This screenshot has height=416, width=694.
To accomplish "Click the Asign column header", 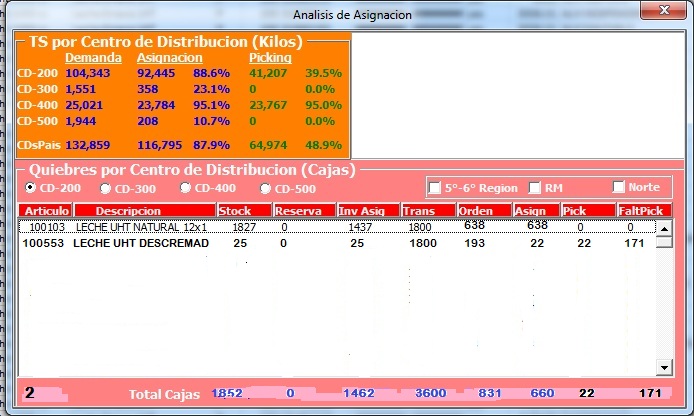I will [x=536, y=211].
